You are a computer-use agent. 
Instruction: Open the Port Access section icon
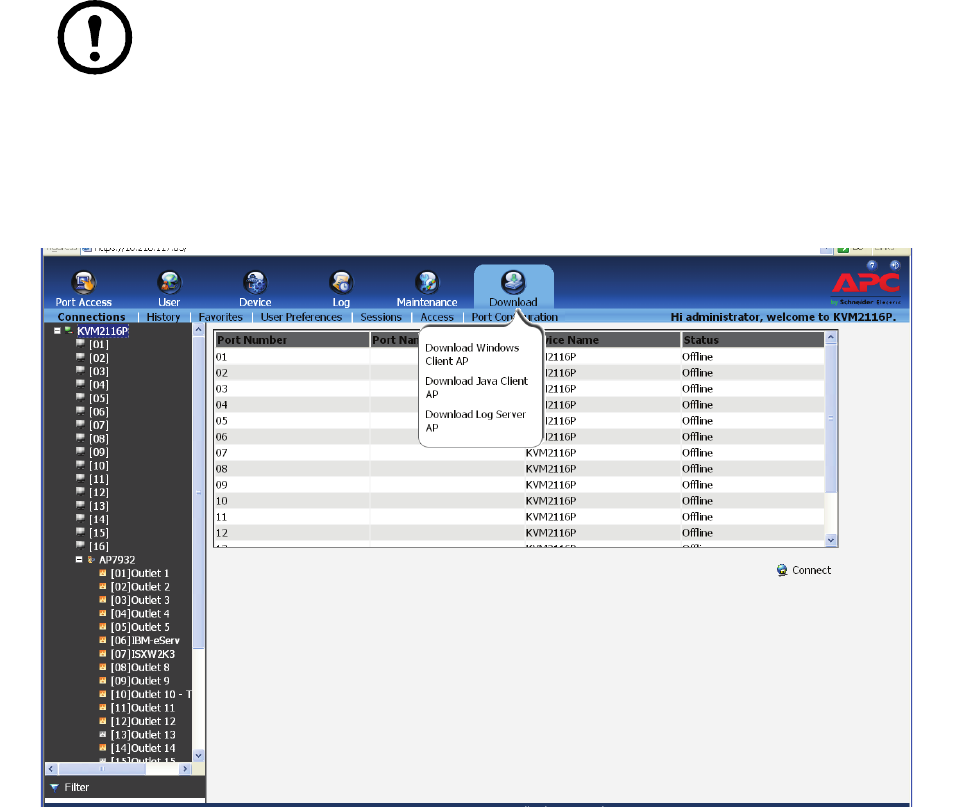(83, 283)
